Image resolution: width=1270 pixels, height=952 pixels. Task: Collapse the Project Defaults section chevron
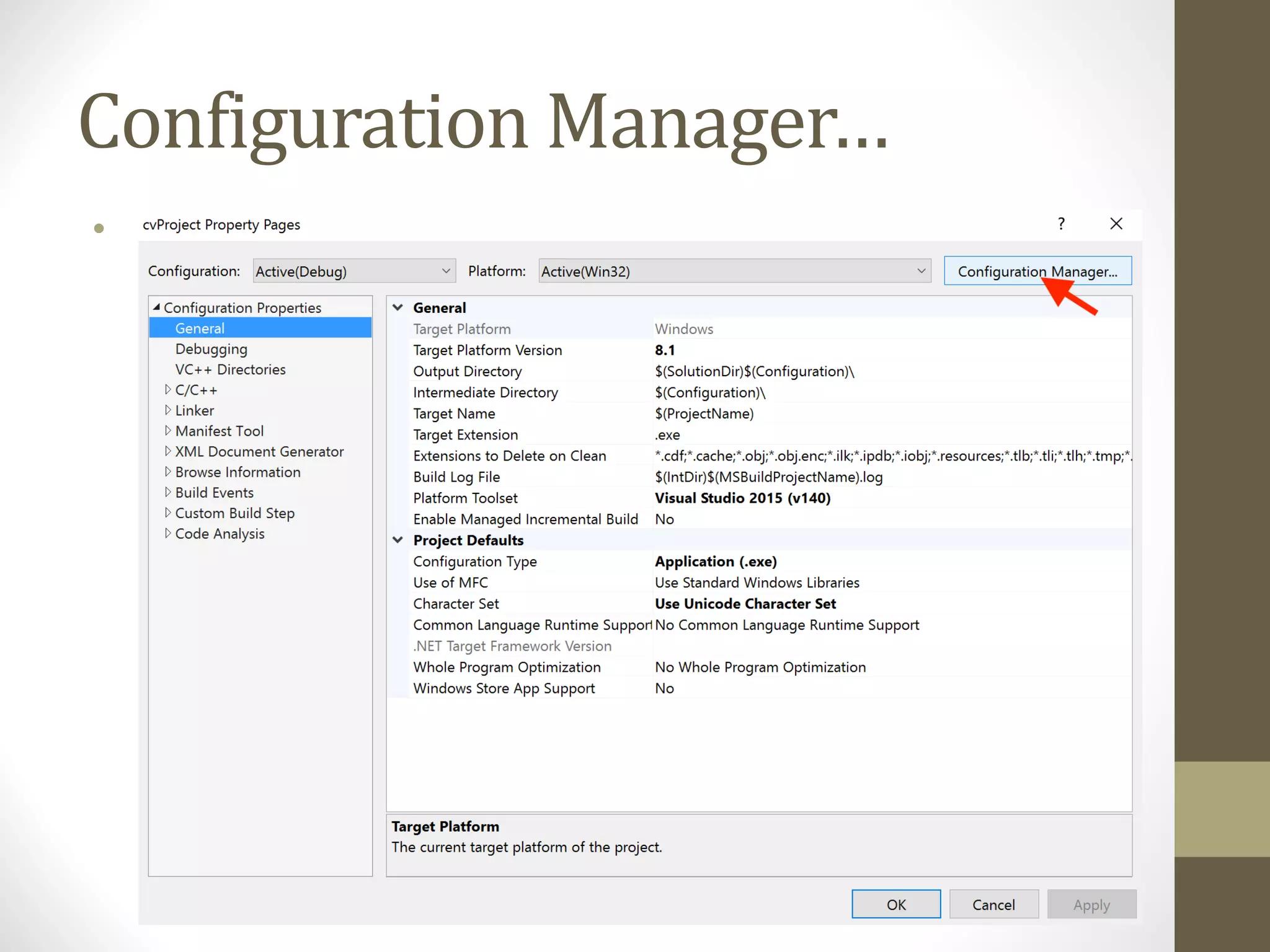398,540
